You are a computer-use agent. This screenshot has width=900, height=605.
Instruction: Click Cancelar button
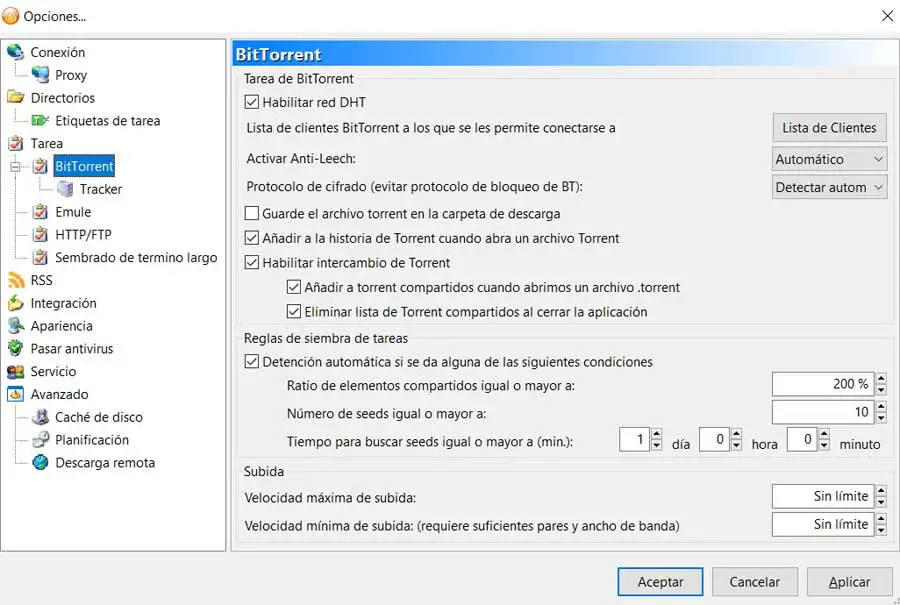[754, 582]
